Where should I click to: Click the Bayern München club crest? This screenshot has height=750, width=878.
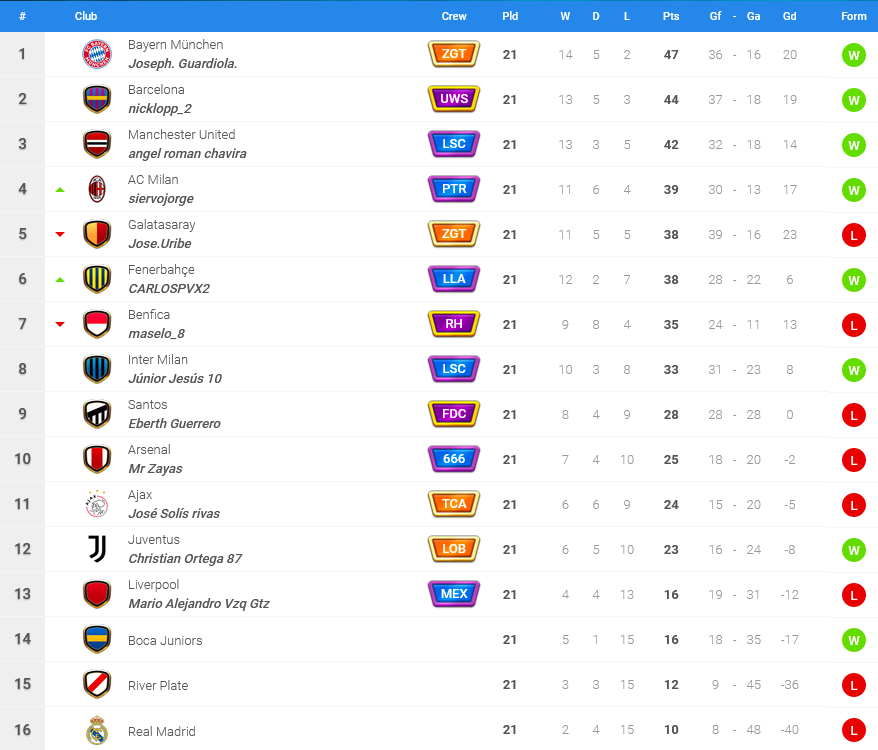coord(97,54)
